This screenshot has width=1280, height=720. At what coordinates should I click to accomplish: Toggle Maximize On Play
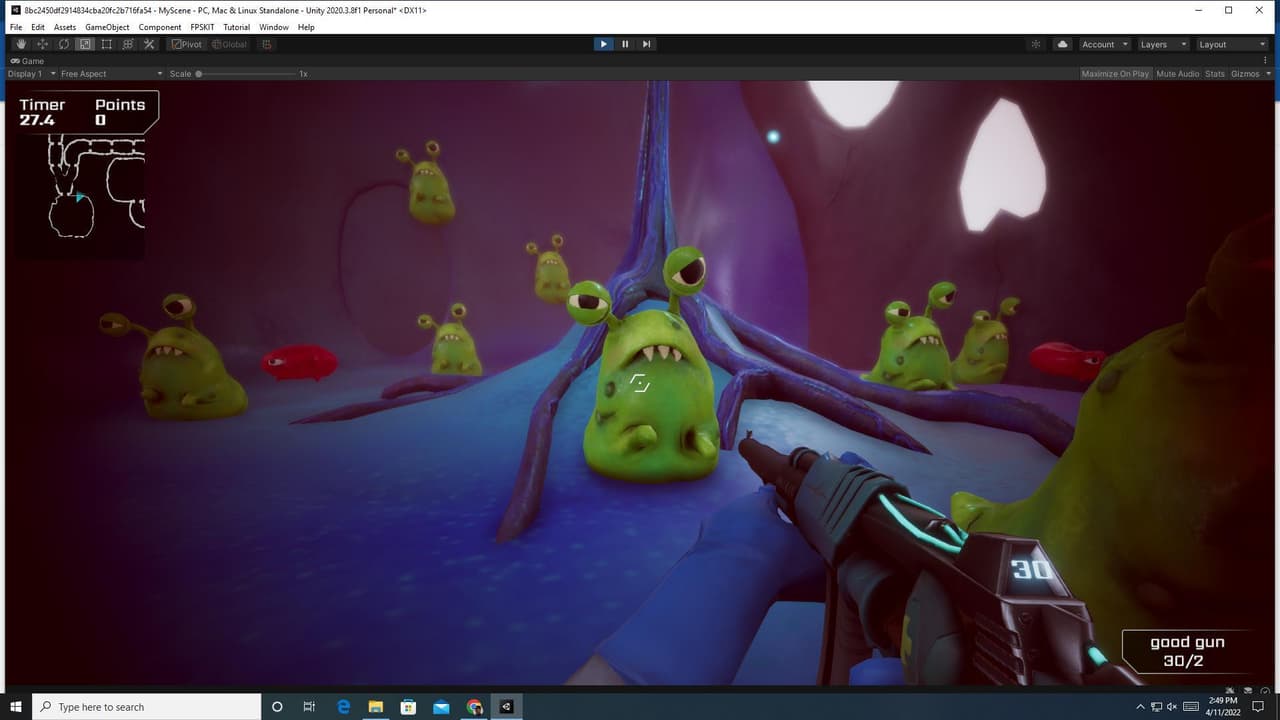click(x=1115, y=74)
